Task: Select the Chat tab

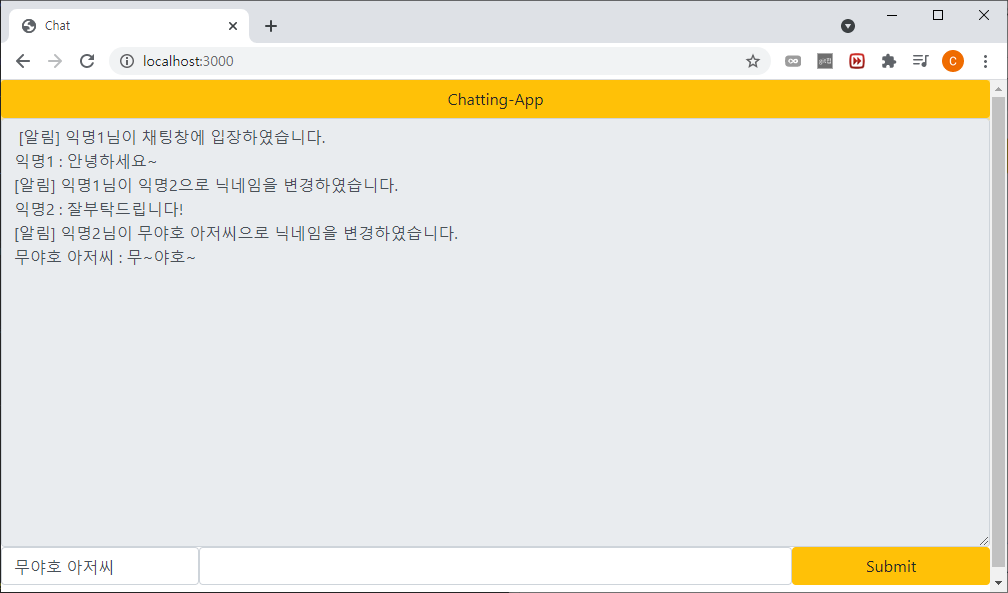Action: 129,26
